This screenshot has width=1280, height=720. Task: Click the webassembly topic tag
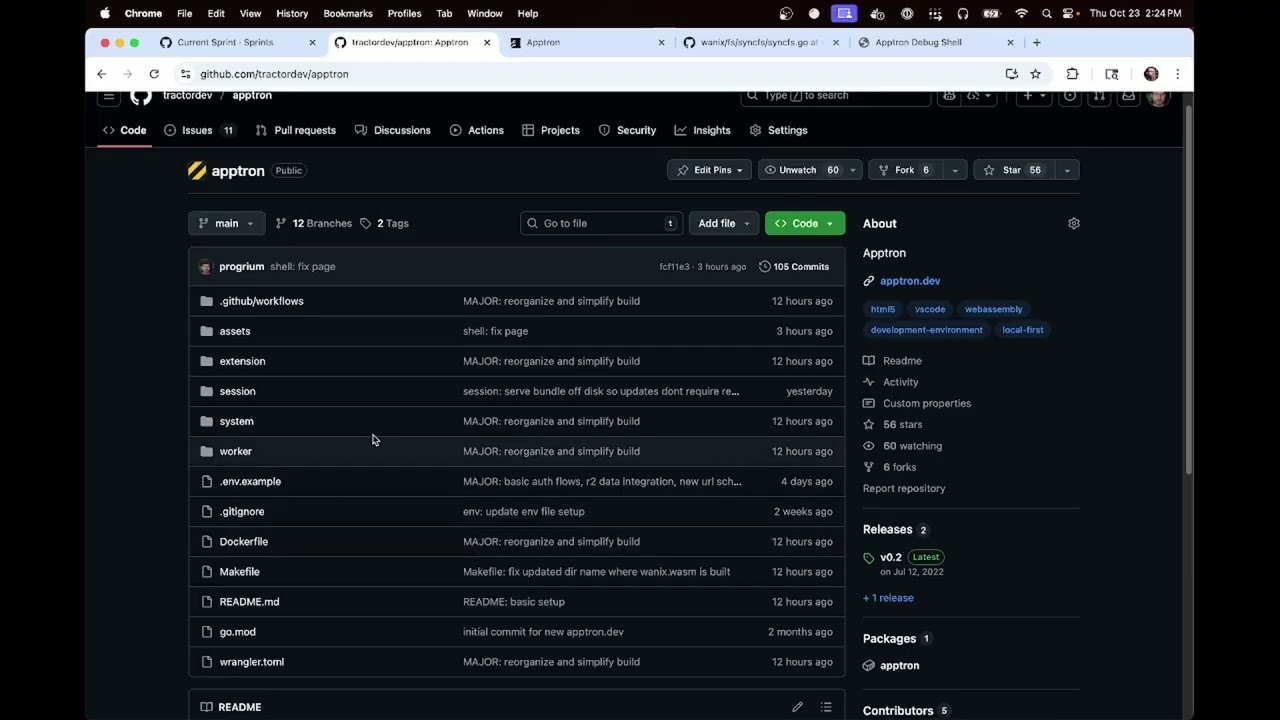tap(994, 309)
